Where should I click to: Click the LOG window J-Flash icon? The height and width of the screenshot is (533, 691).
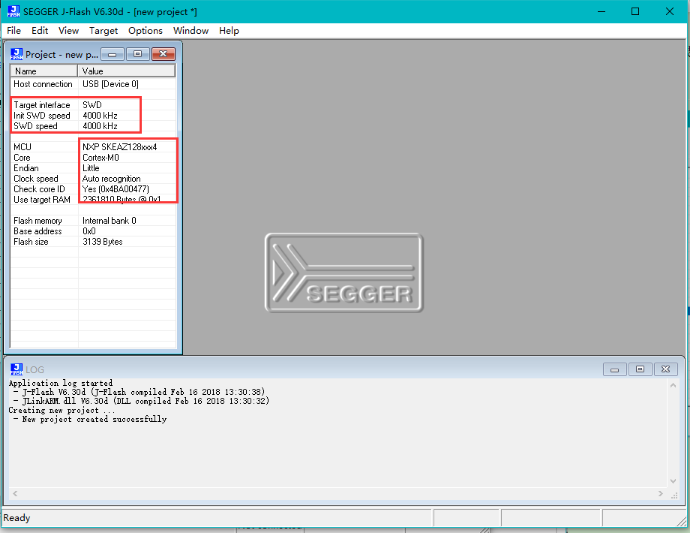tap(17, 369)
